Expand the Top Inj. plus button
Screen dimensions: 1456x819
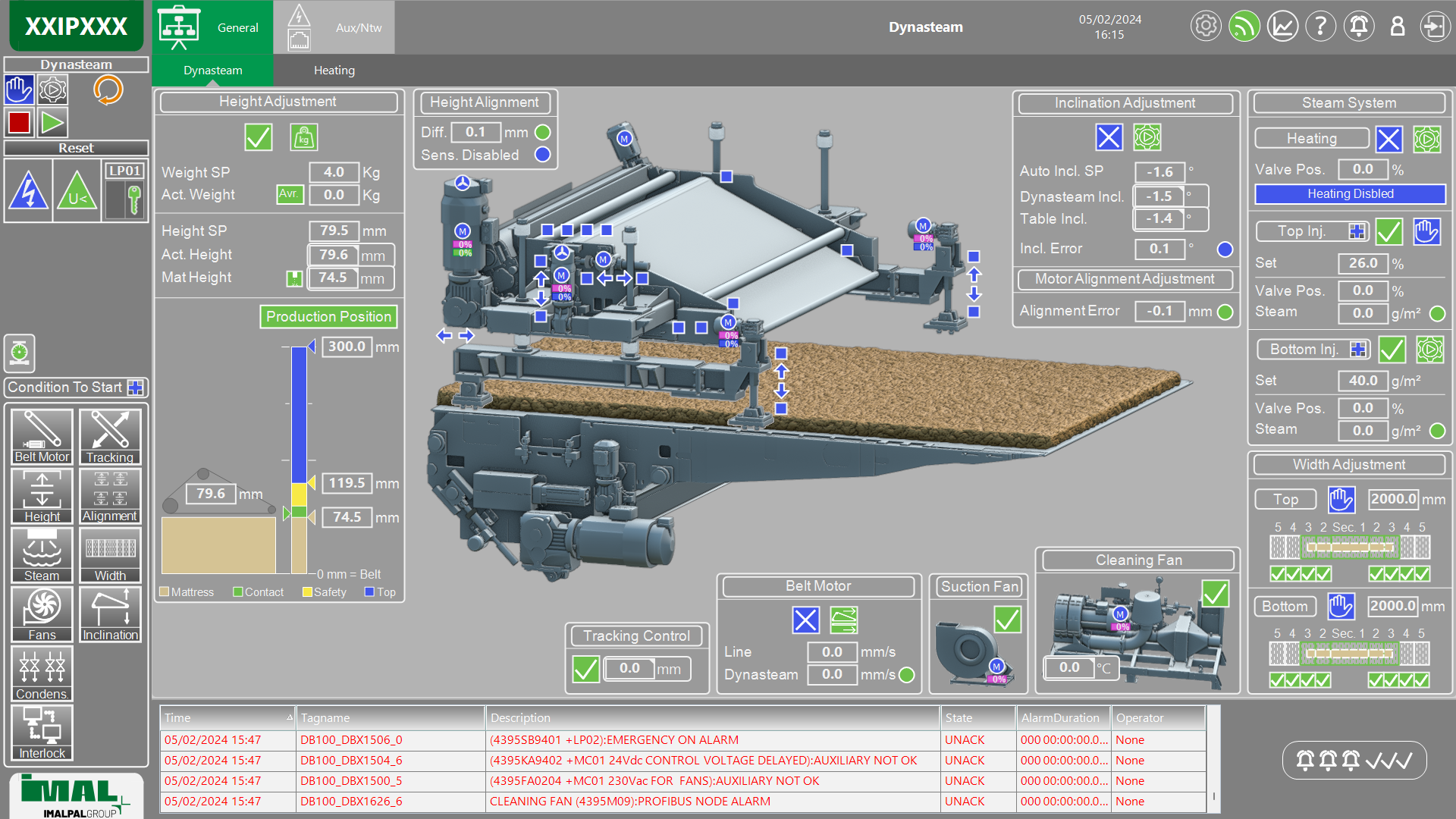point(1357,231)
